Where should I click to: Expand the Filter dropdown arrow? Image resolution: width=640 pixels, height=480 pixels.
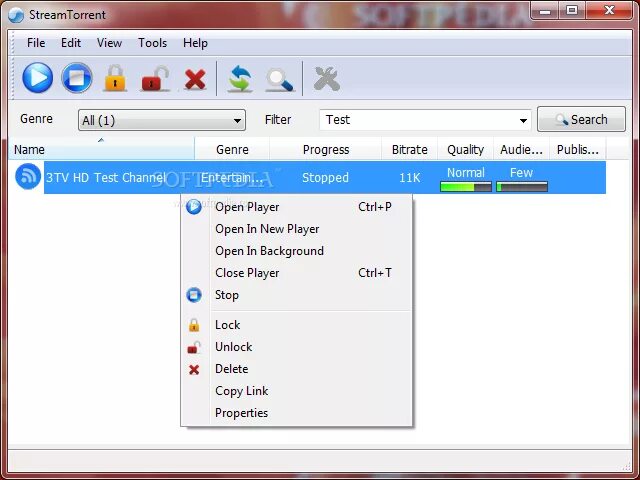523,120
